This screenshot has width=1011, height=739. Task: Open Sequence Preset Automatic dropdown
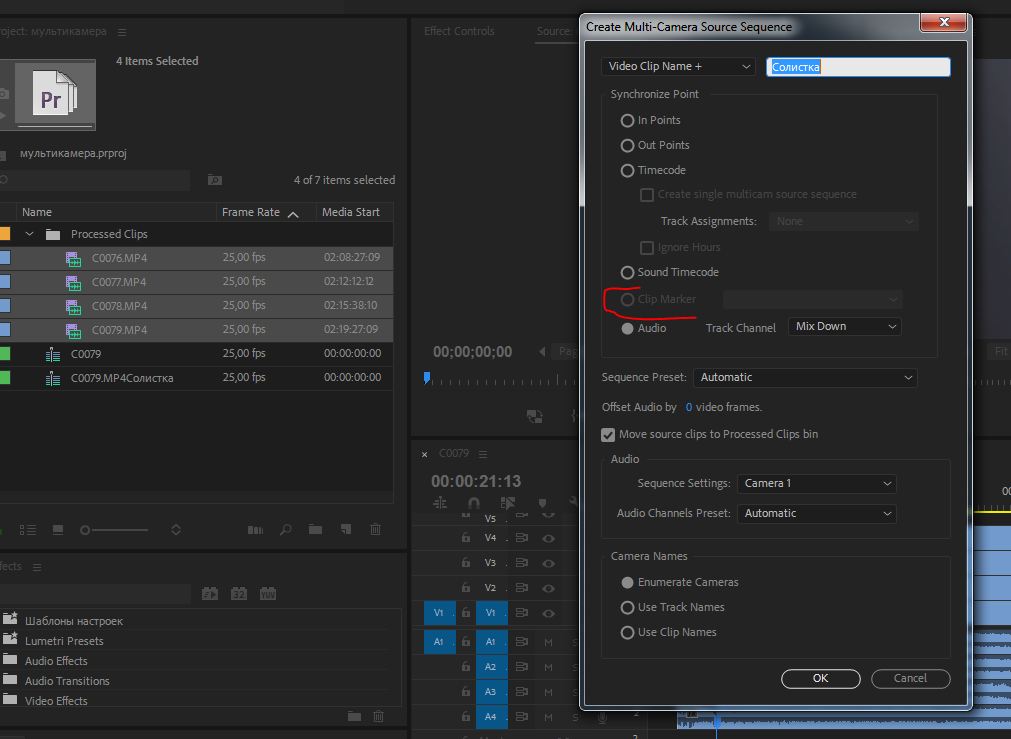click(x=805, y=377)
